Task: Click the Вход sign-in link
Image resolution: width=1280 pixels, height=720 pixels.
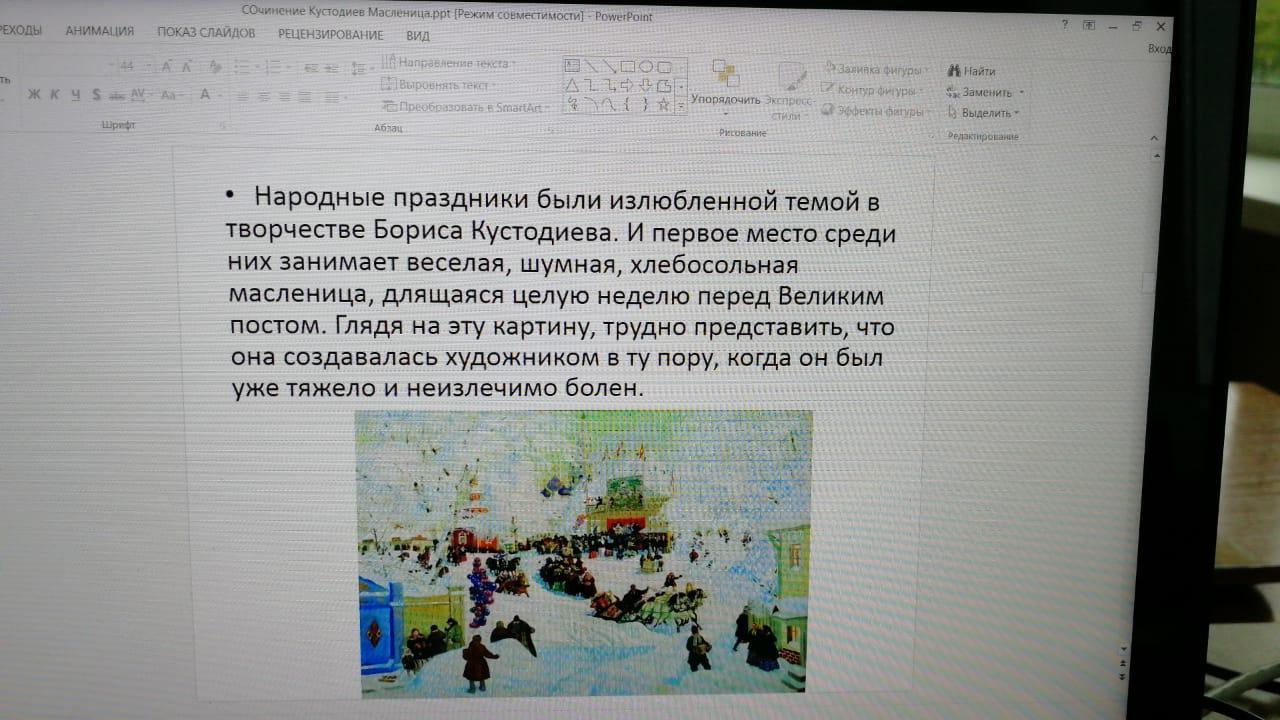Action: [x=1160, y=48]
